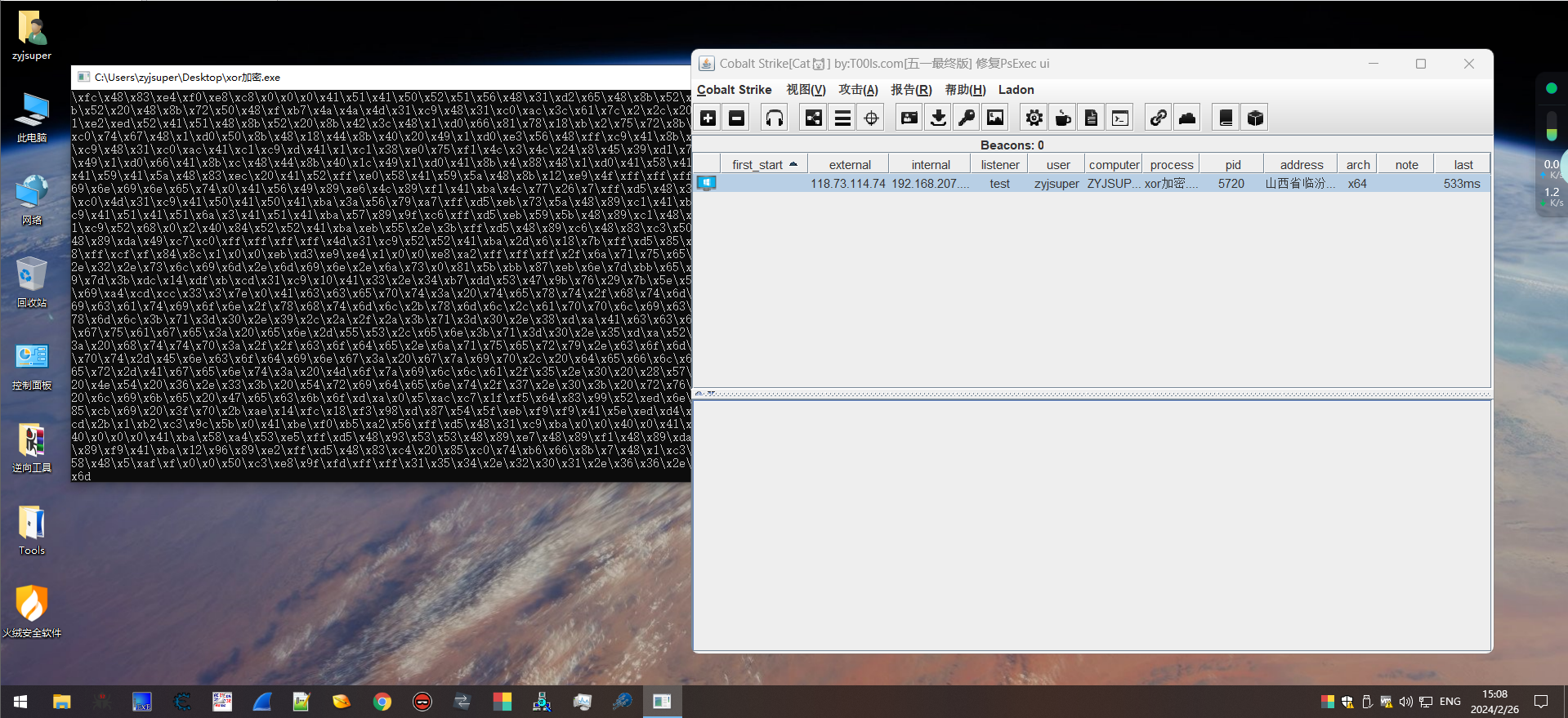Select the 此电脑 desktop icon
Image resolution: width=1568 pixels, height=718 pixels.
(x=32, y=118)
